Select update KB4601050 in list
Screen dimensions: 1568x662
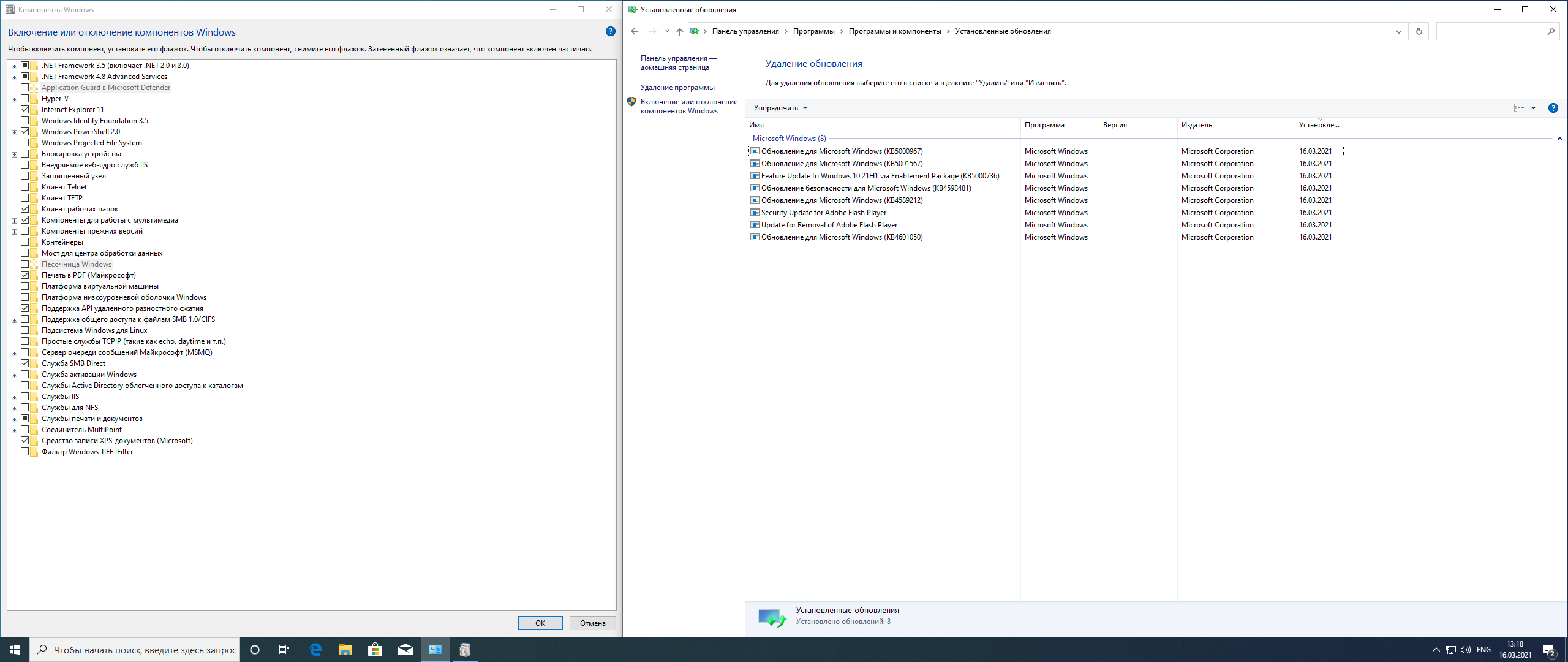pyautogui.click(x=1046, y=237)
